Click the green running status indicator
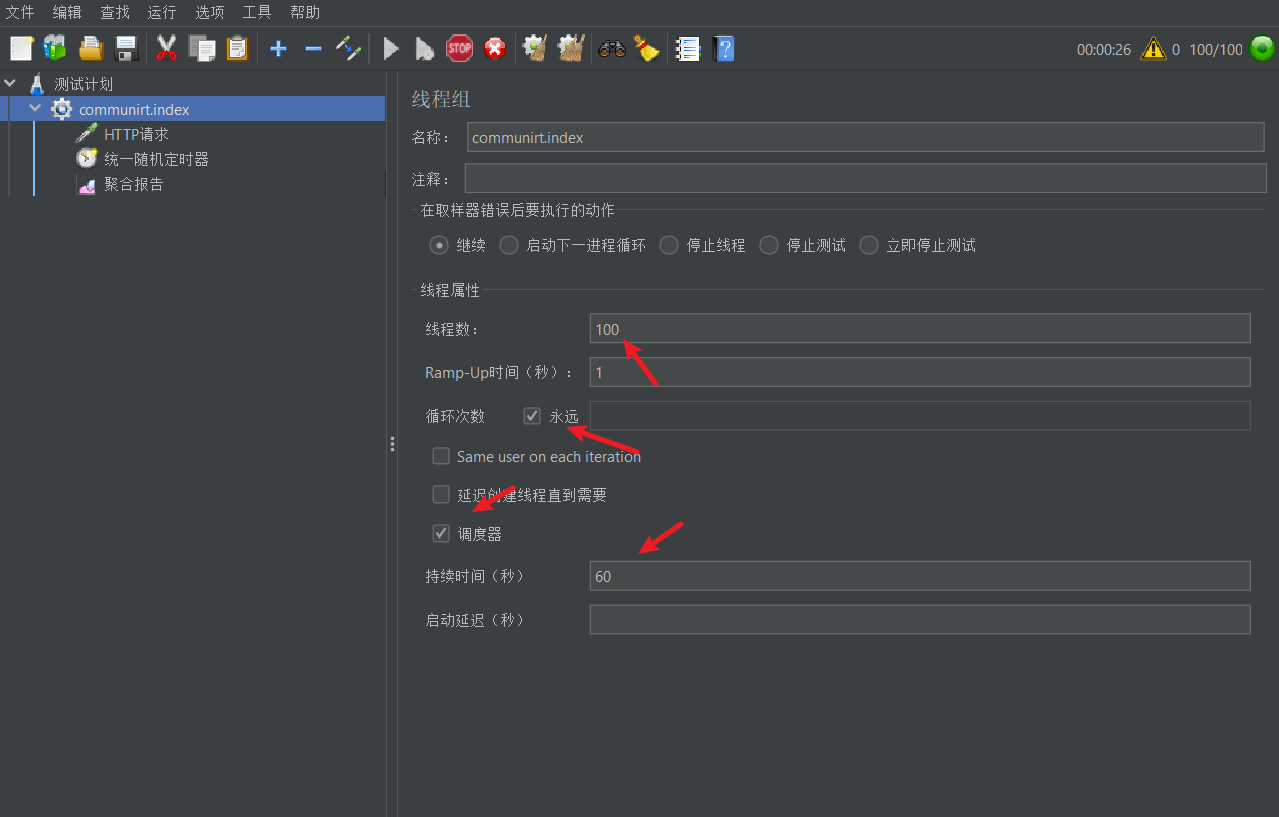Image resolution: width=1279 pixels, height=817 pixels. click(1262, 48)
